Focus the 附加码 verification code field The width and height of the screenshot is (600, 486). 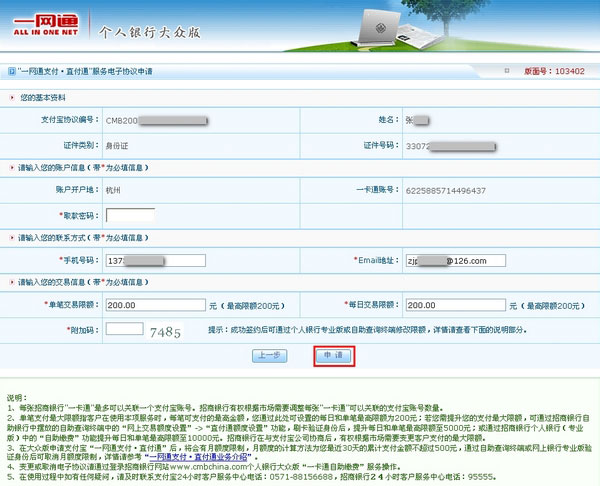(124, 329)
